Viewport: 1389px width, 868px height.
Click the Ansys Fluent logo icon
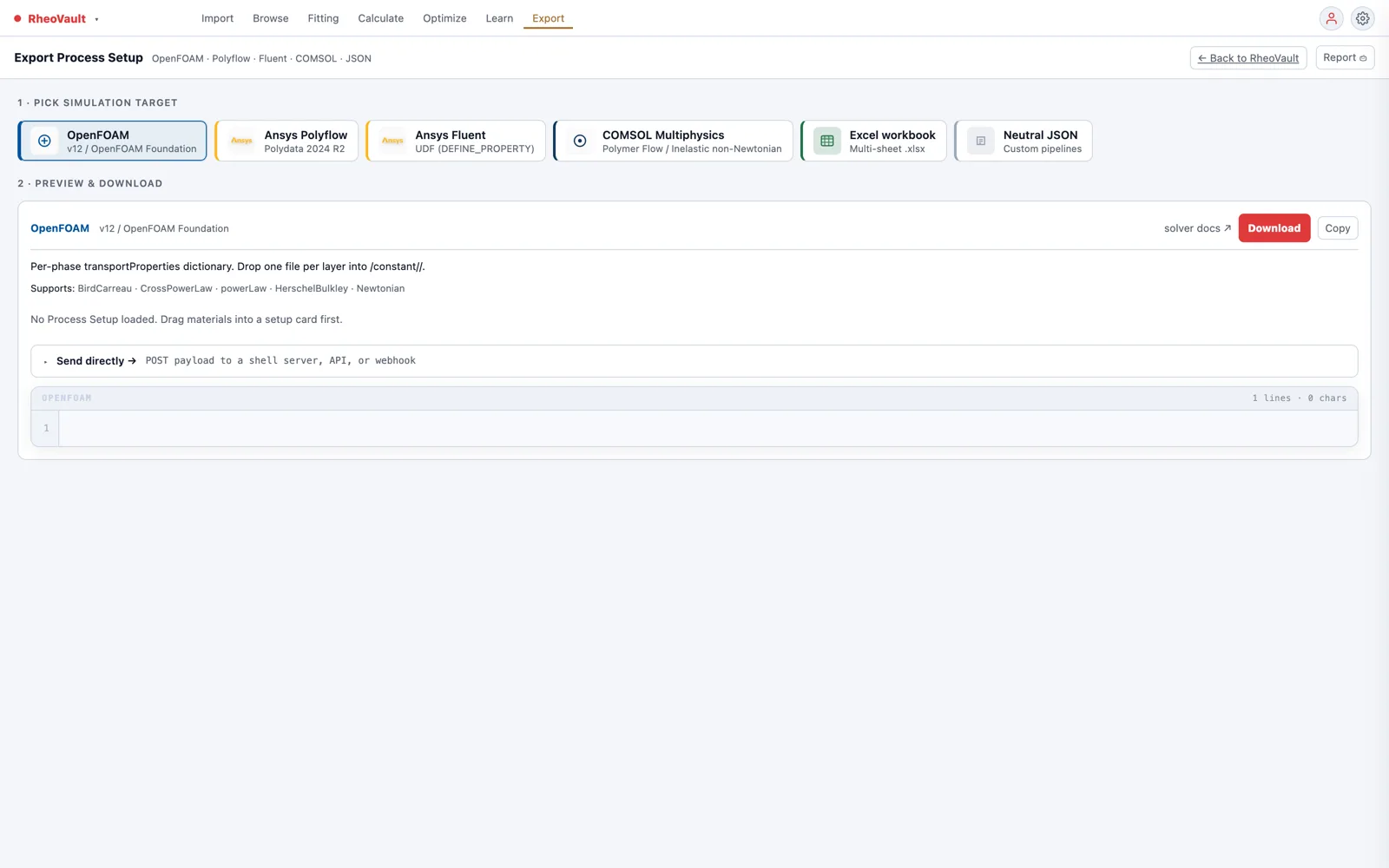pos(392,141)
